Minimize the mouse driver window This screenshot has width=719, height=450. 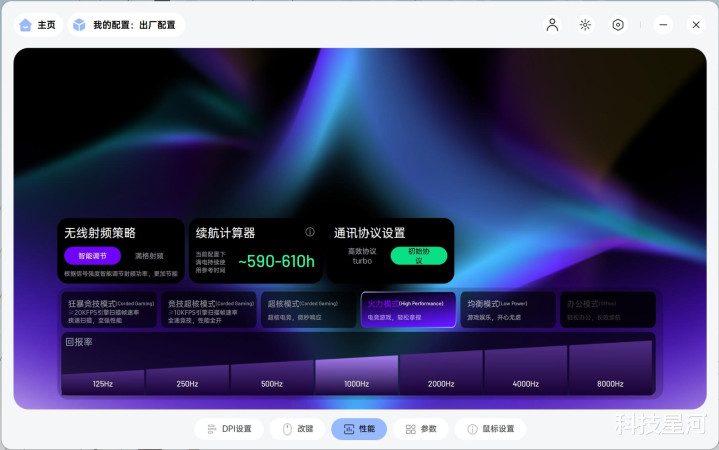663,25
